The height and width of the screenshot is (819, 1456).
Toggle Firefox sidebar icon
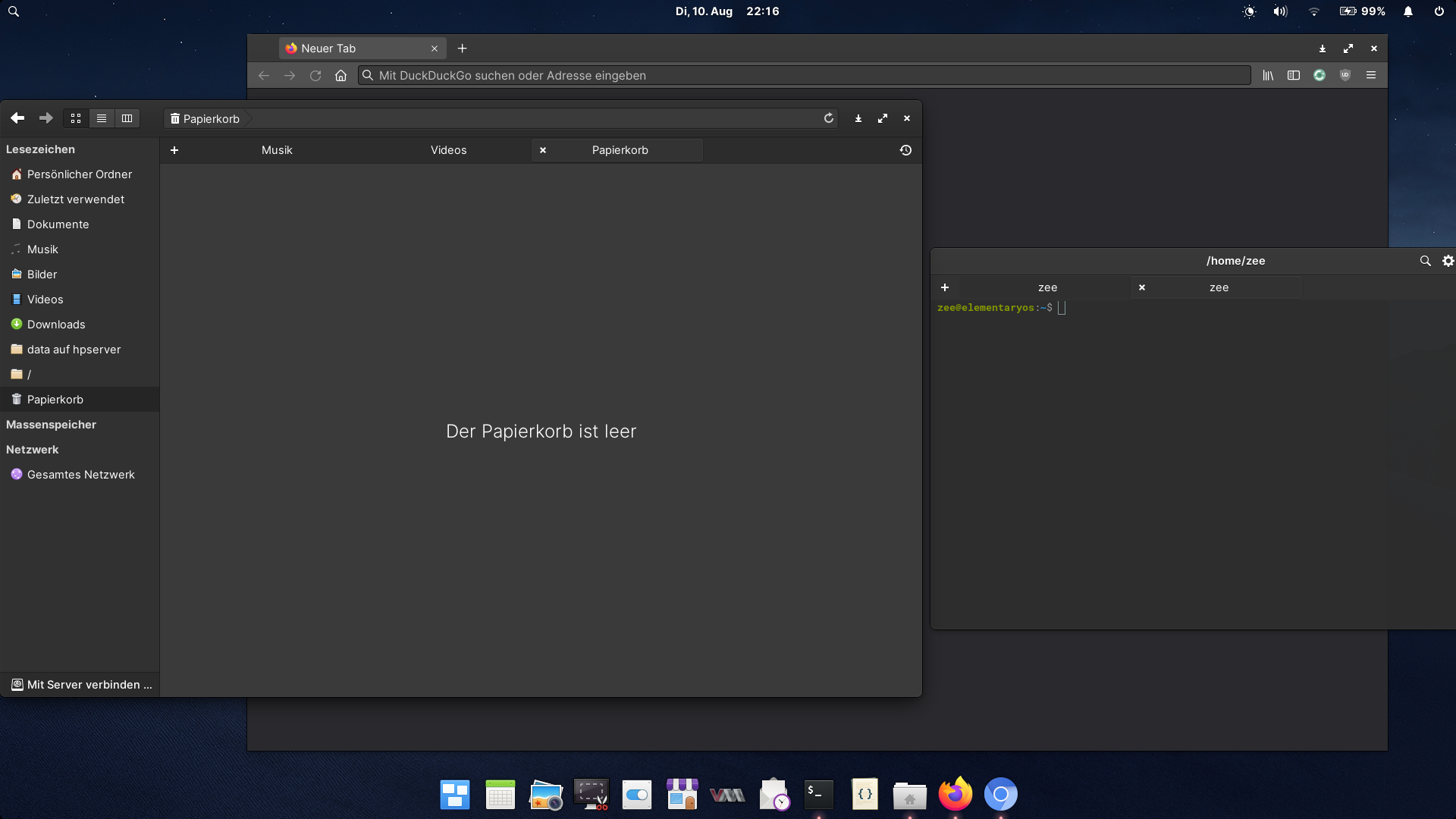[1294, 75]
